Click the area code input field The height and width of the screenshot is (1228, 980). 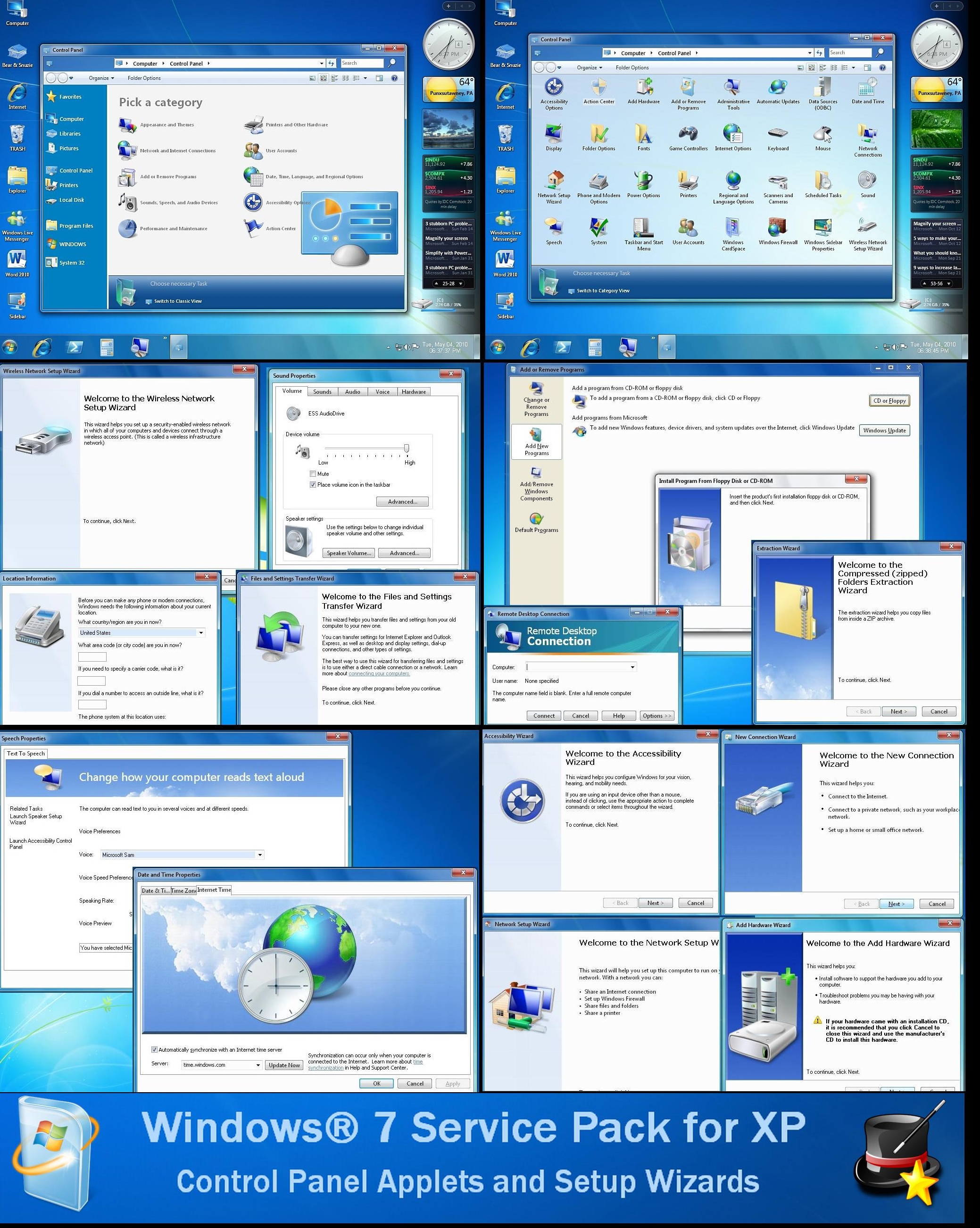click(92, 657)
